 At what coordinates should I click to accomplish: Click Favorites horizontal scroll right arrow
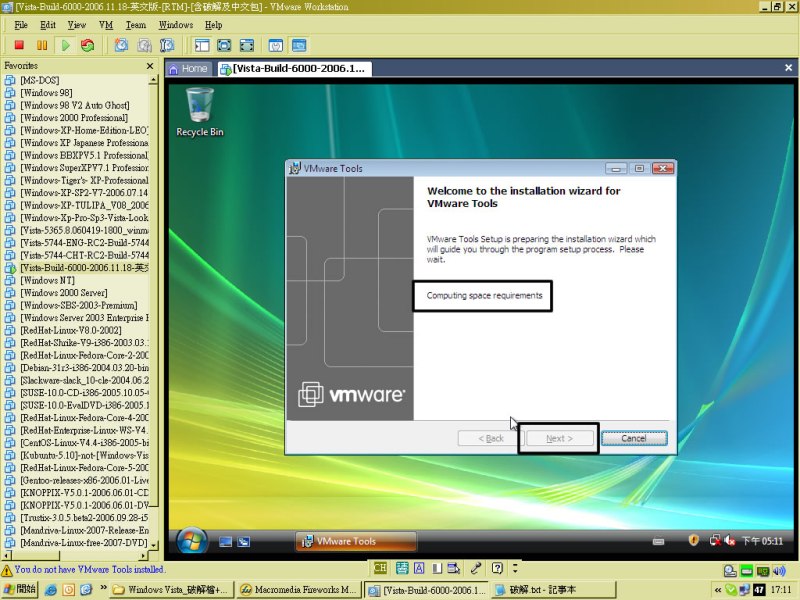click(x=143, y=555)
